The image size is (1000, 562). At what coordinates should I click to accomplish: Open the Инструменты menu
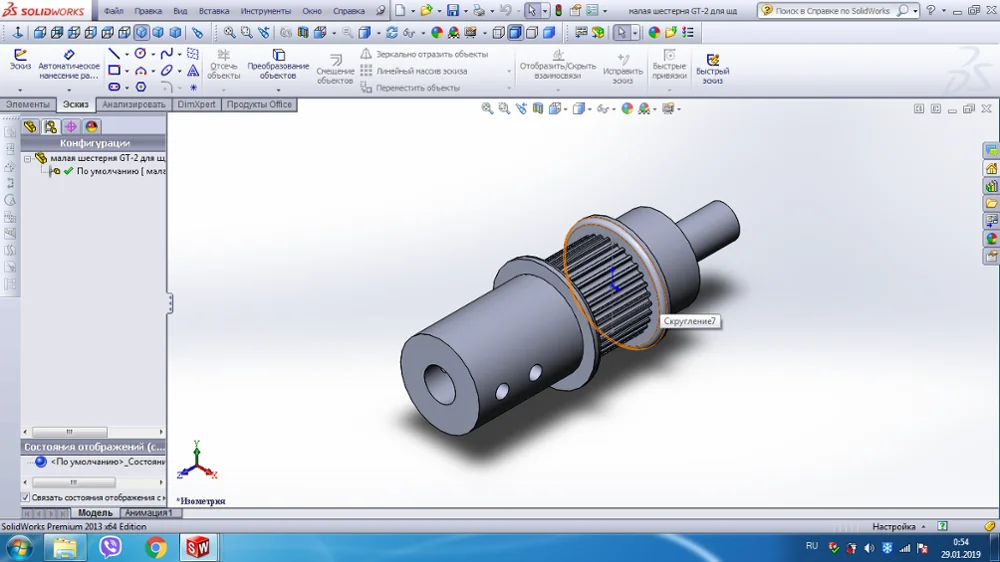point(265,11)
